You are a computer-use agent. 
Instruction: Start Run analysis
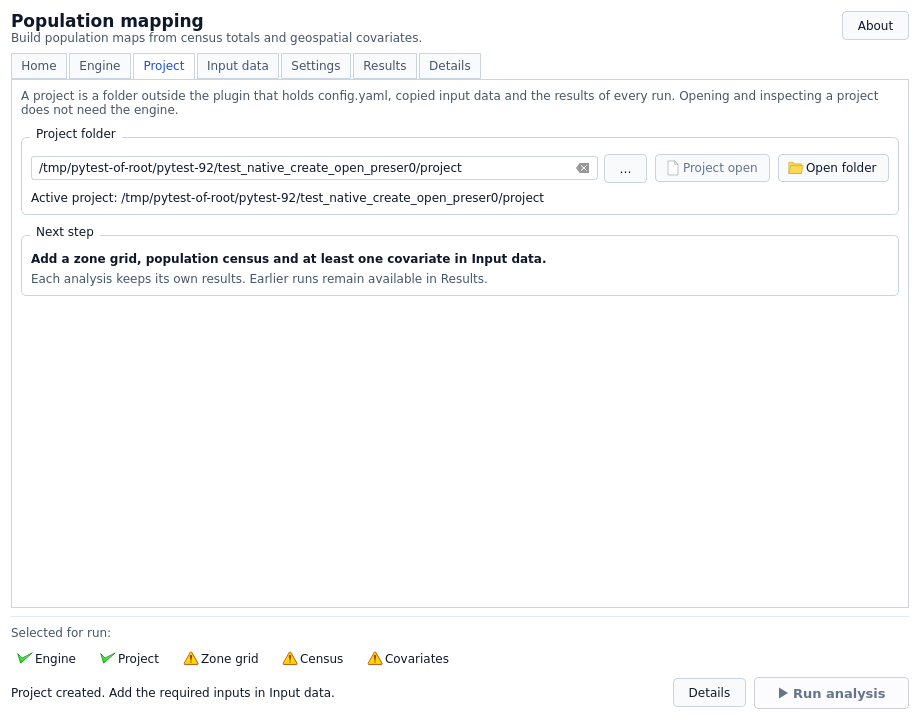(x=831, y=693)
